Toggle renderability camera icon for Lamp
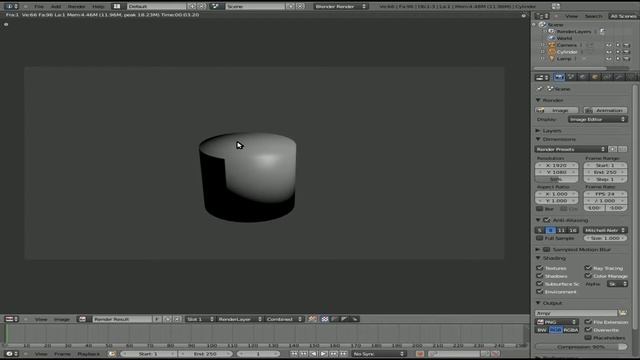Screen dimensions: 640x360 (627, 58)
